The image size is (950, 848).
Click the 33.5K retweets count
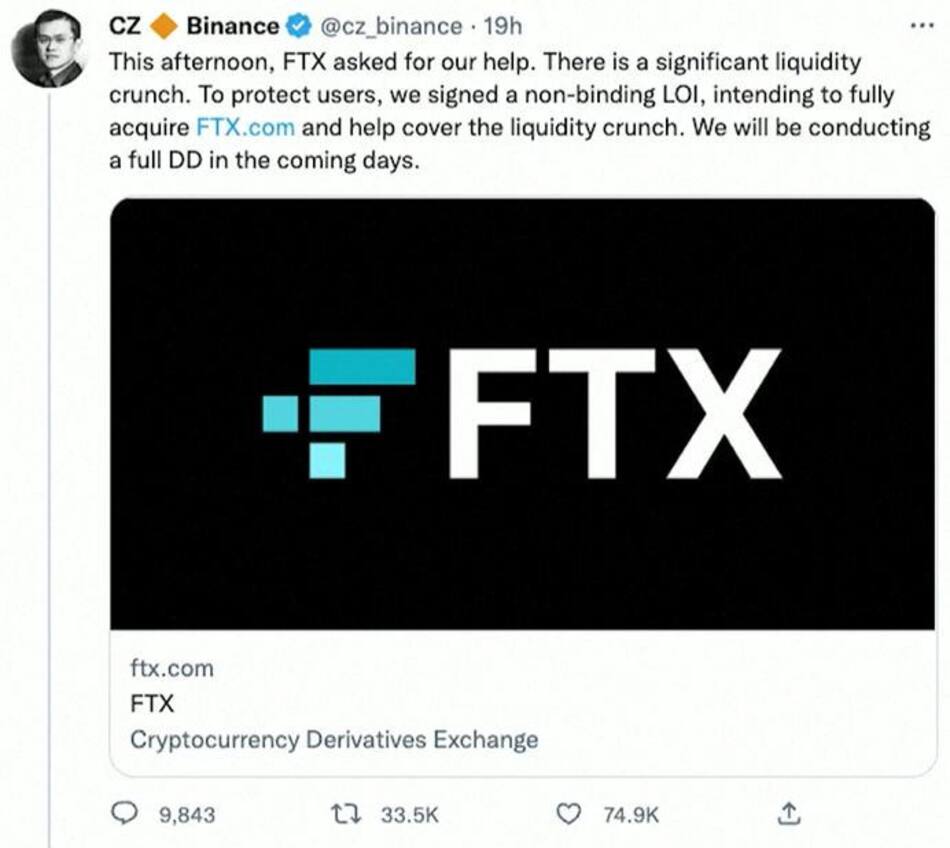tap(410, 815)
